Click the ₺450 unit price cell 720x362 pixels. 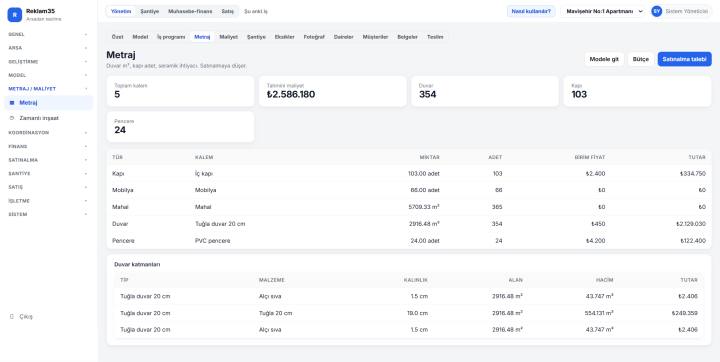598,224
